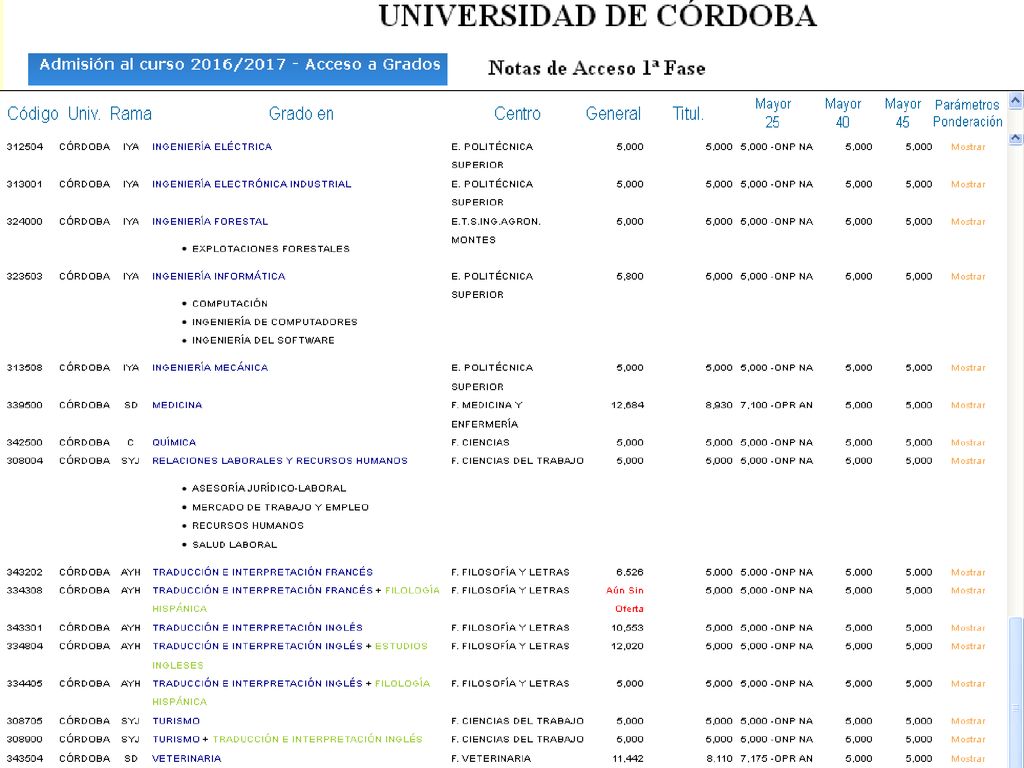Viewport: 1024px width, 768px height.
Task: Click Mostrar for Ingeniería Forestal row
Action: (968, 221)
